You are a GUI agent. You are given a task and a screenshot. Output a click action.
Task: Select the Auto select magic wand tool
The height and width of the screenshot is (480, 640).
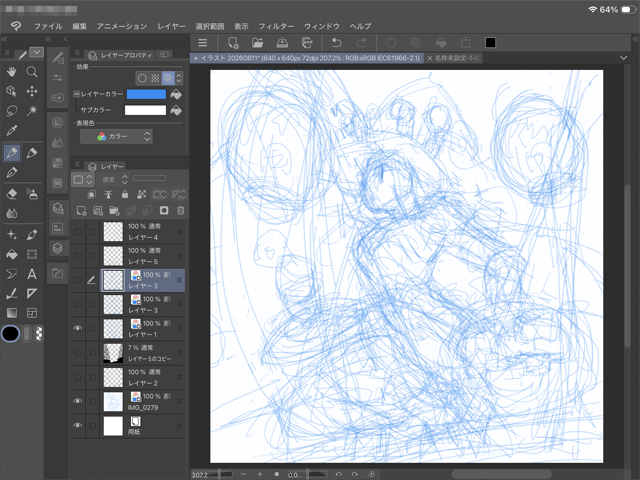(x=32, y=111)
